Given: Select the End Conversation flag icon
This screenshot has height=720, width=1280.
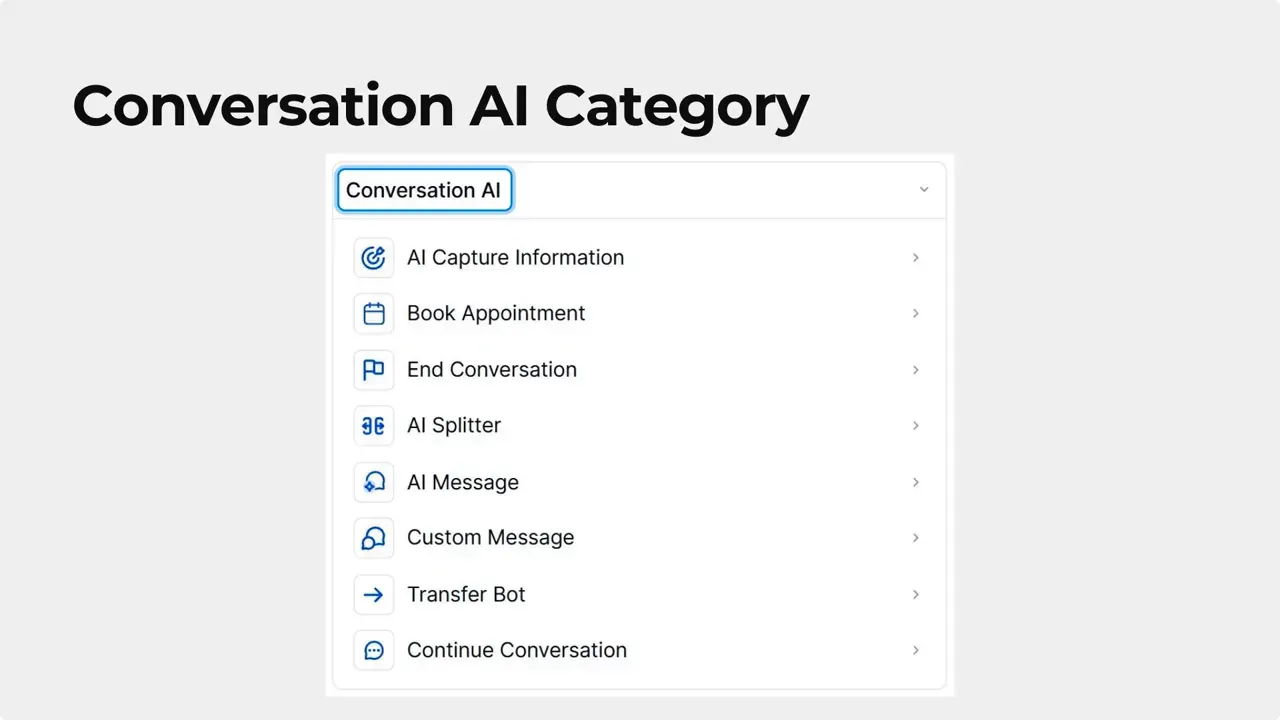Looking at the screenshot, I should pyautogui.click(x=373, y=369).
